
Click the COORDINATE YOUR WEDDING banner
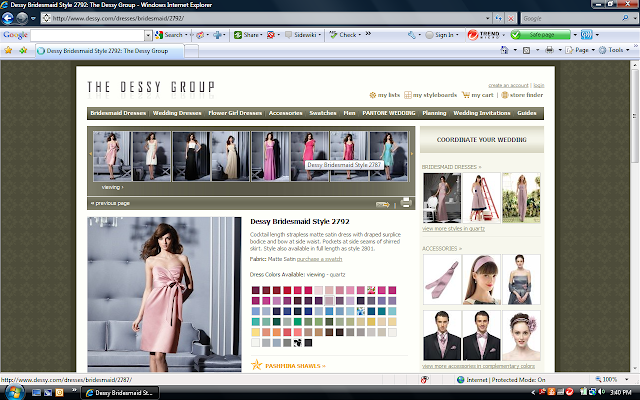482,140
